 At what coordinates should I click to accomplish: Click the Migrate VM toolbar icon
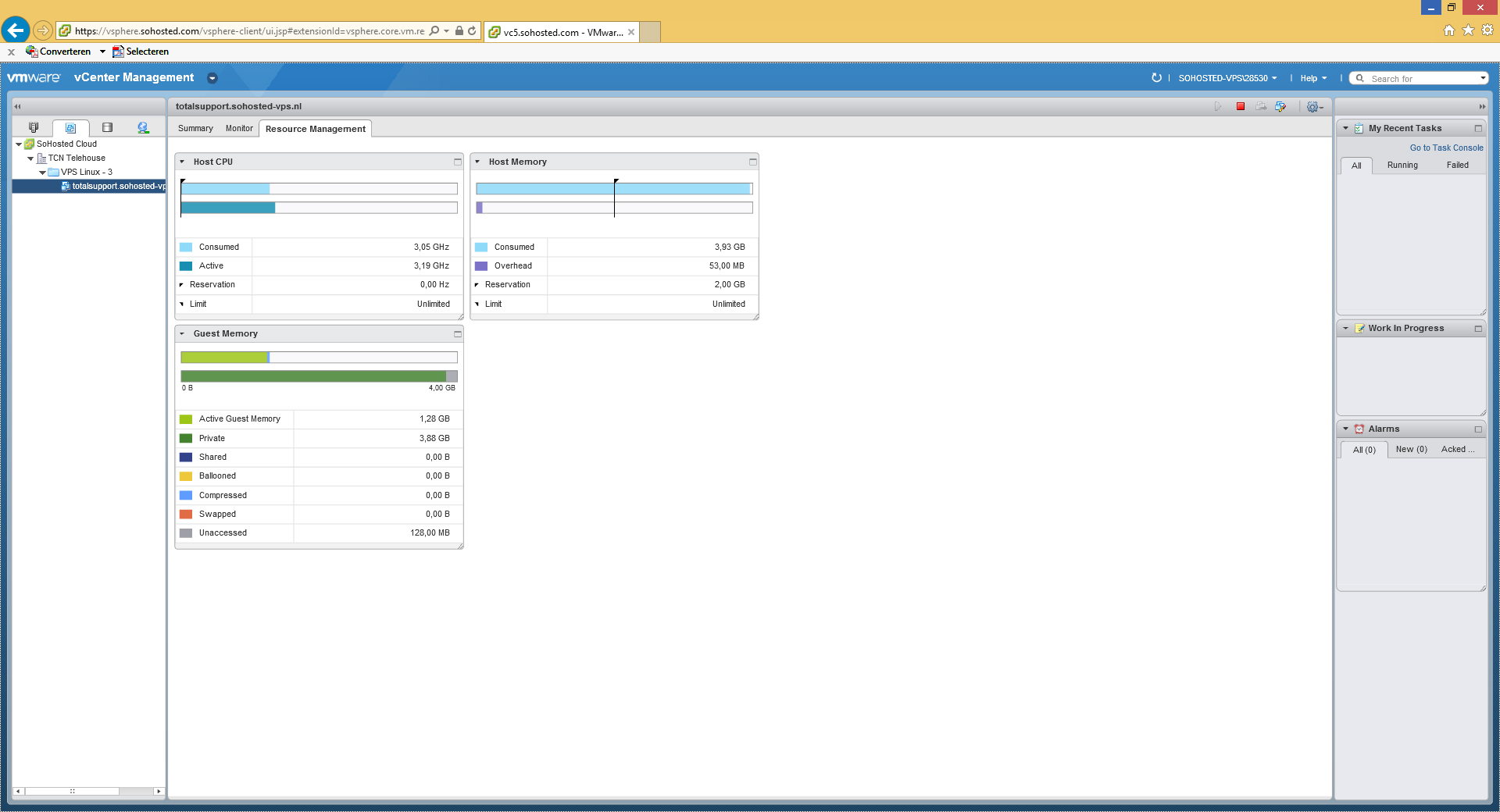click(x=1261, y=106)
